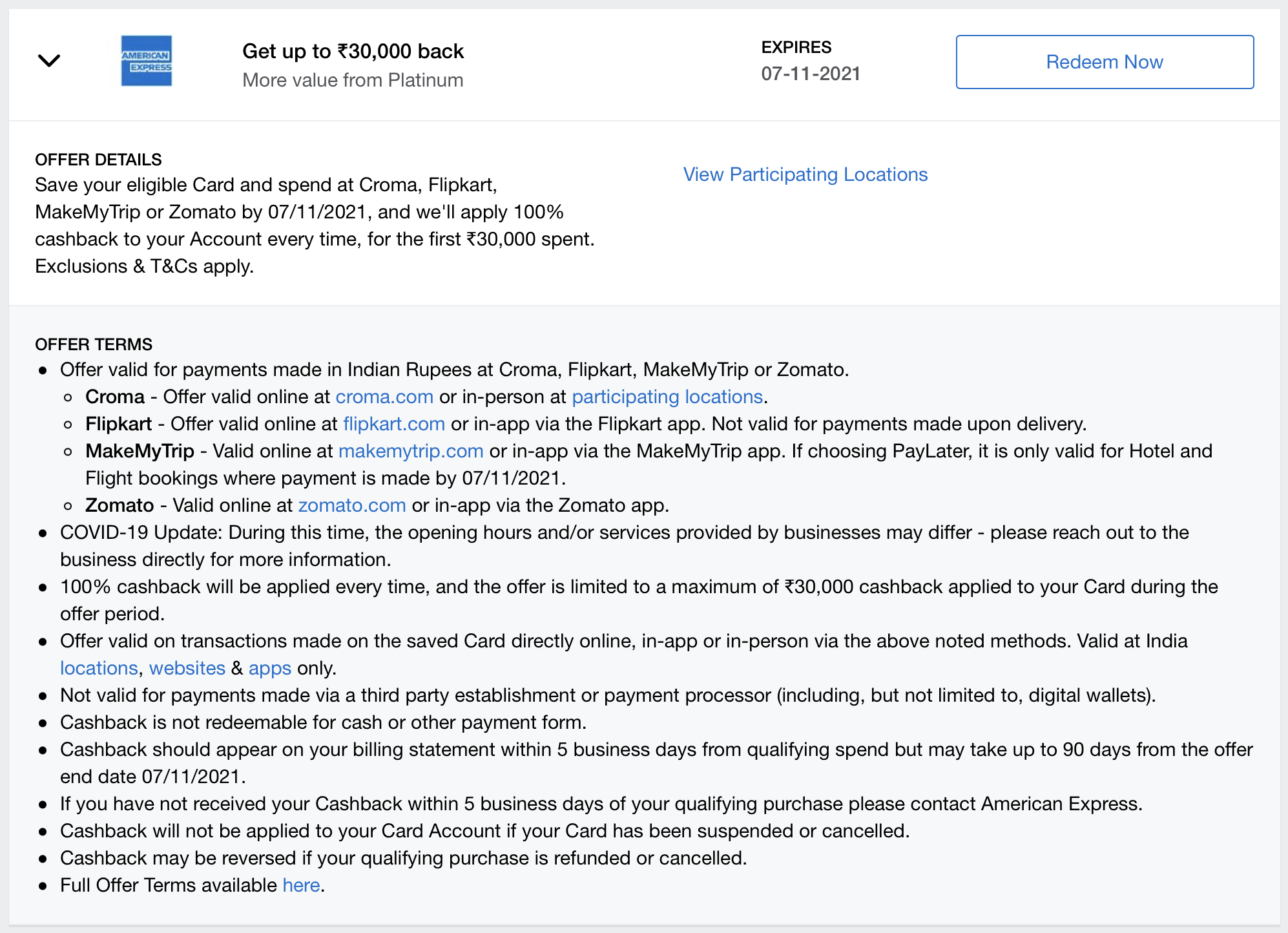Click the Redeem Now button
This screenshot has width=1288, height=933.
click(1105, 62)
